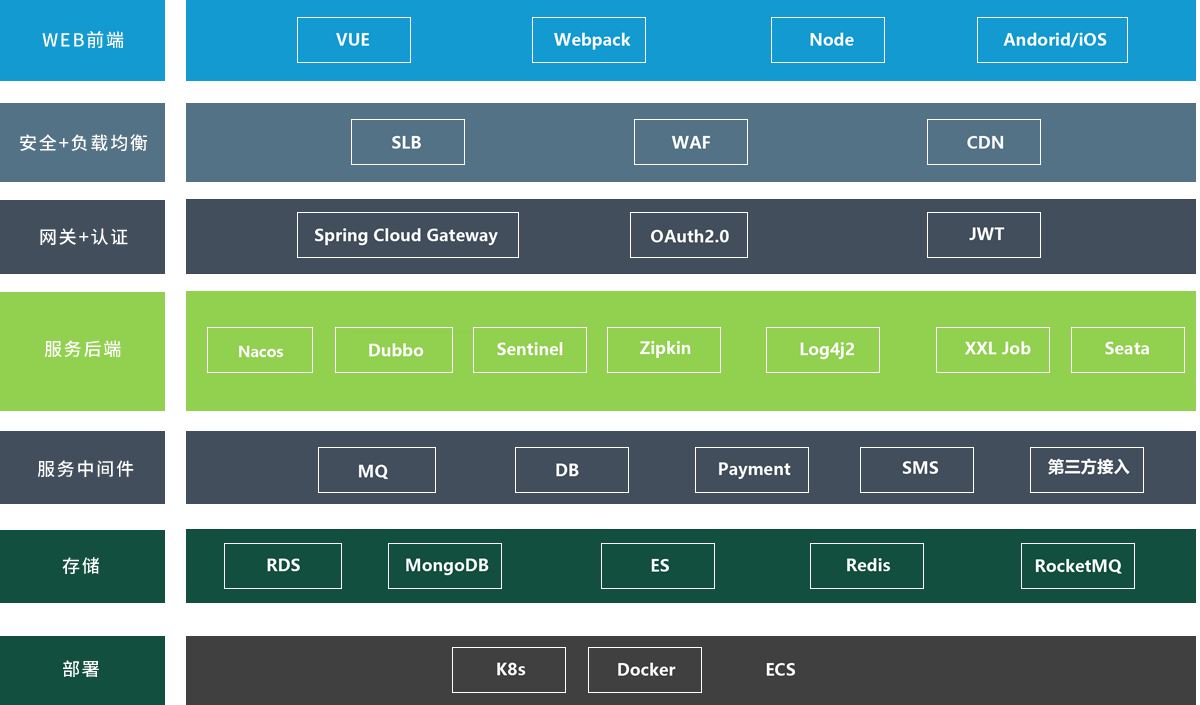
Task: Click the 第三方接入 box
Action: click(1087, 470)
